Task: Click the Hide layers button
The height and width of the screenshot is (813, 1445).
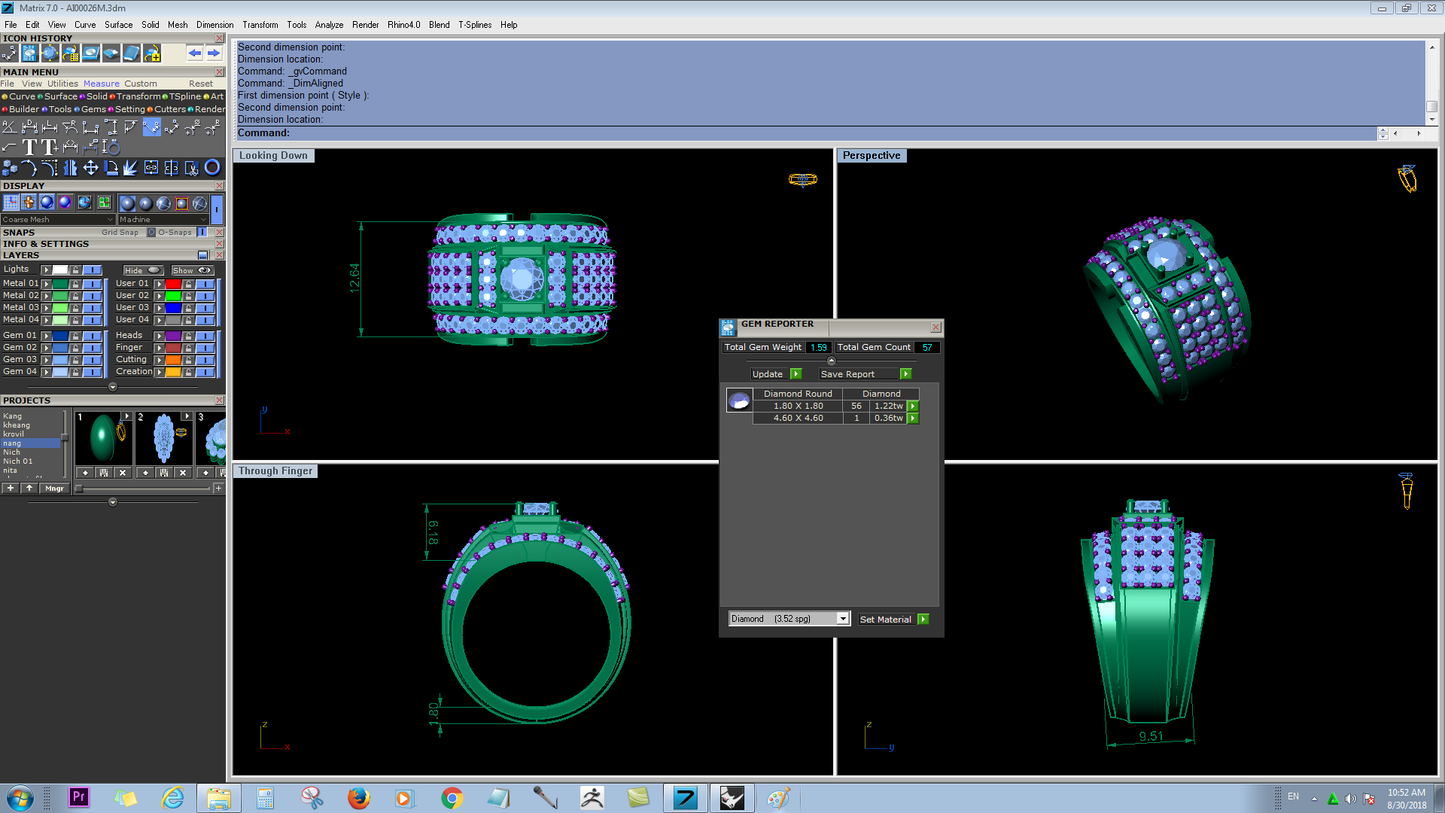Action: (x=143, y=270)
